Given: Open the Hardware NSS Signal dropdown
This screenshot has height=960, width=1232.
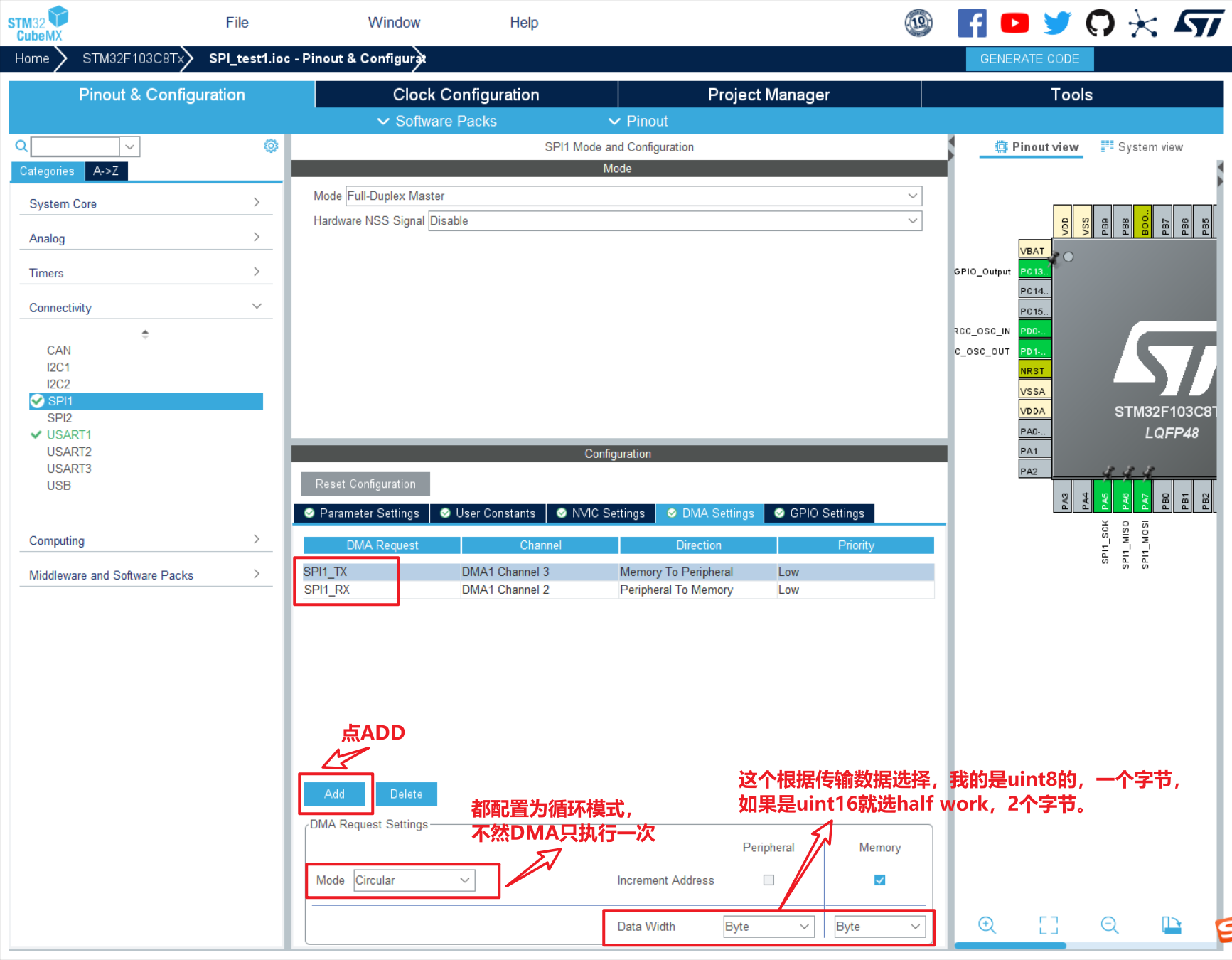Looking at the screenshot, I should 675,220.
